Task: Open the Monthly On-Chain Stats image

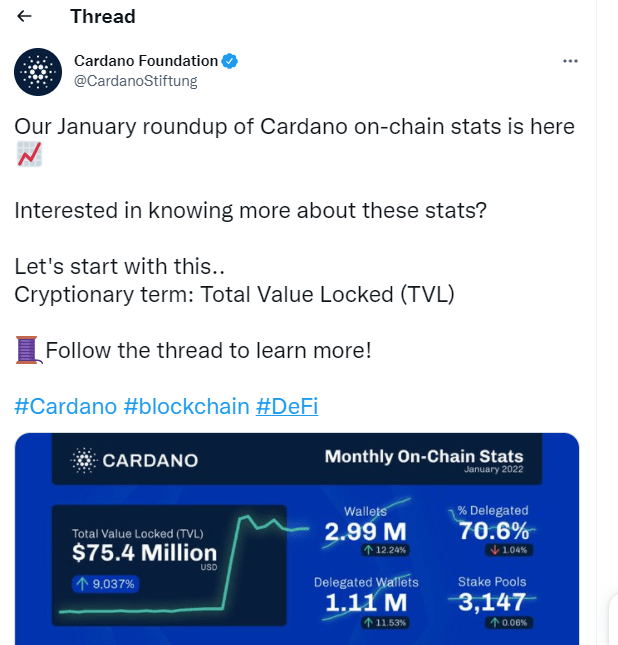Action: point(297,538)
